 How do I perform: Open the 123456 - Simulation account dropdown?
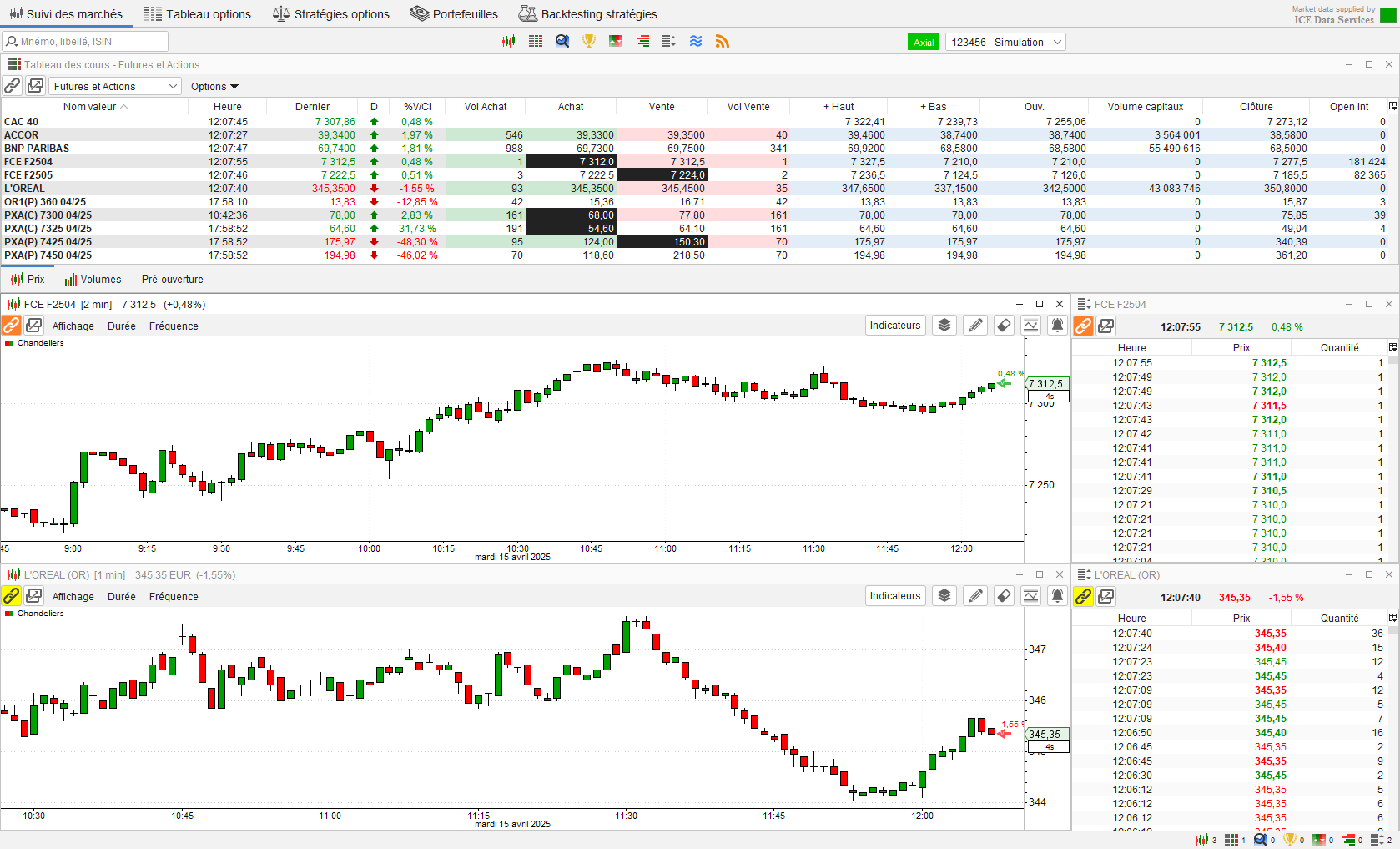tap(1005, 42)
